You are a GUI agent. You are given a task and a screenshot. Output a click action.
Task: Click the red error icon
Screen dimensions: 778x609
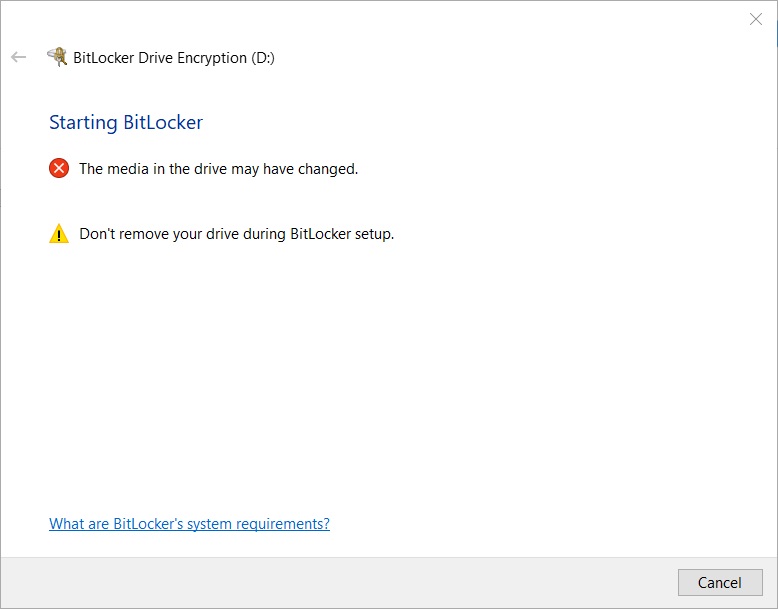click(59, 168)
